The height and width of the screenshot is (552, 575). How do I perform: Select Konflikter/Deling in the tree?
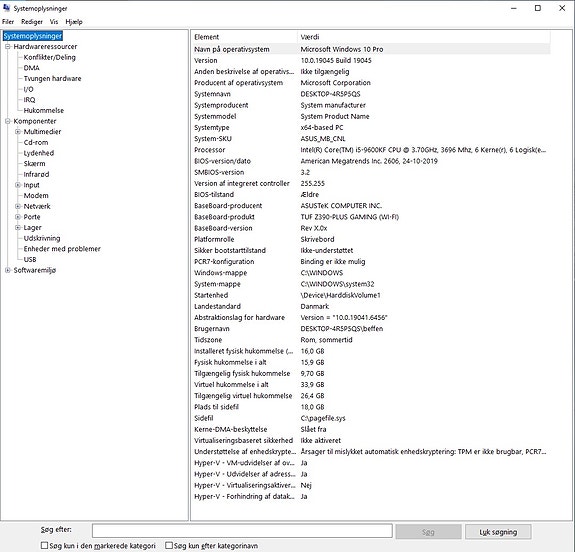click(x=50, y=57)
